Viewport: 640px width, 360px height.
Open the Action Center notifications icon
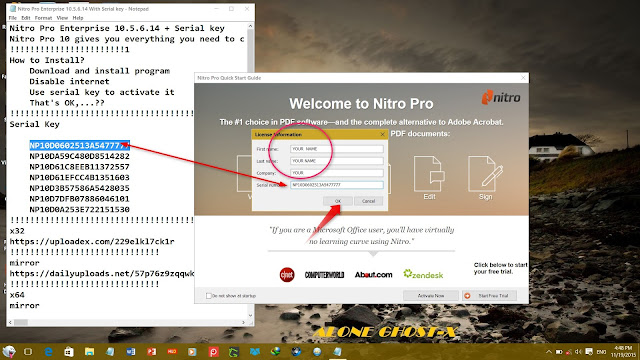[x=589, y=351]
